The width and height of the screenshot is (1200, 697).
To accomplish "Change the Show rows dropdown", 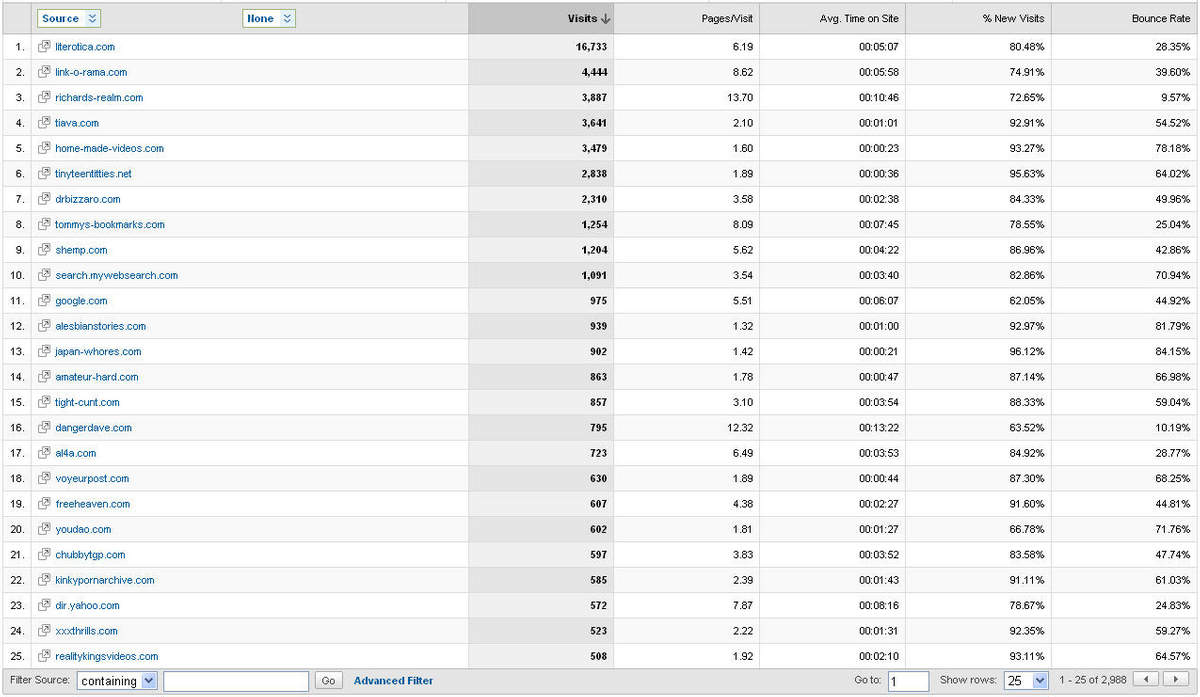I will [x=1025, y=681].
